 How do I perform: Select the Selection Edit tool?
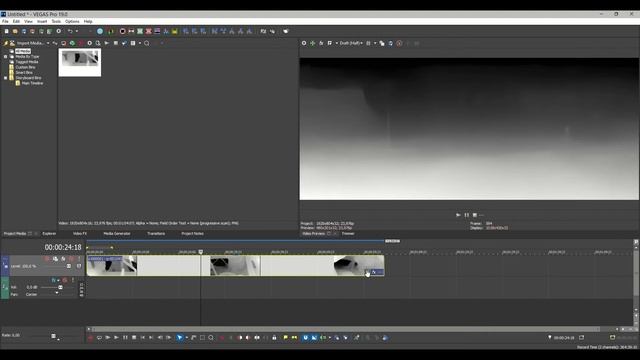(x=202, y=338)
